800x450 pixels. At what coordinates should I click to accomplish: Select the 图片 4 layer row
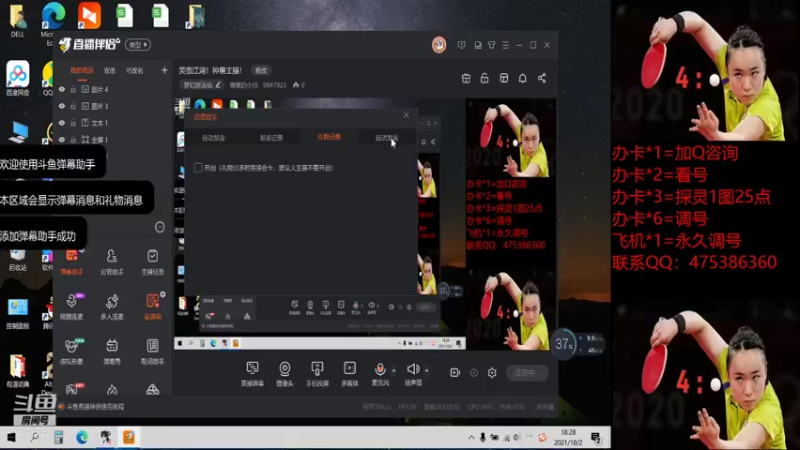pyautogui.click(x=112, y=89)
